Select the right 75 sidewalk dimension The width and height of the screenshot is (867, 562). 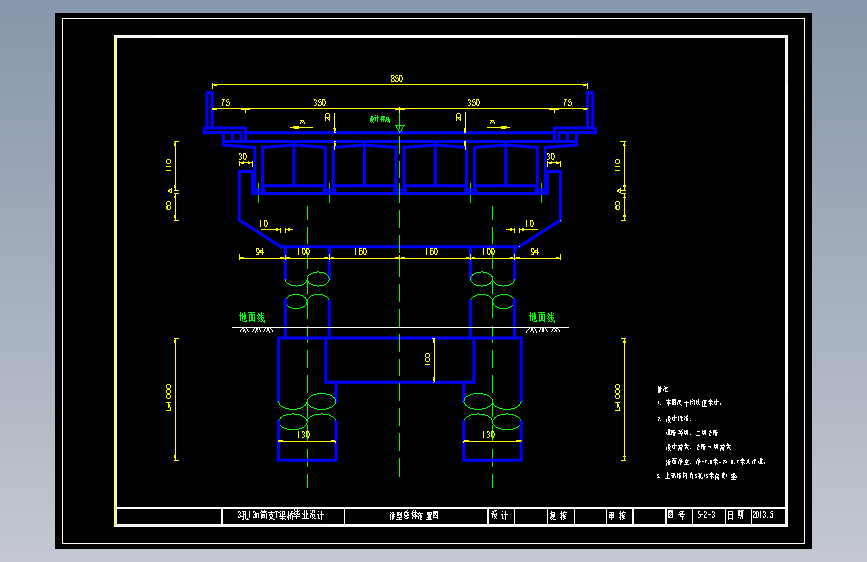point(568,102)
